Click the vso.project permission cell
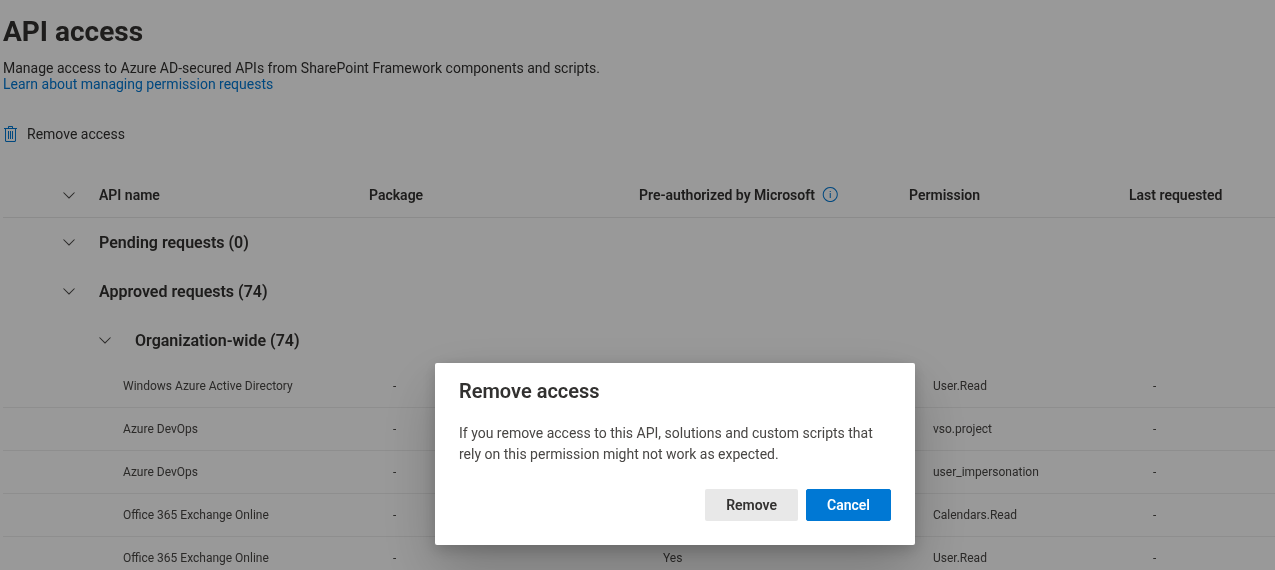The height and width of the screenshot is (570, 1275). coord(962,428)
